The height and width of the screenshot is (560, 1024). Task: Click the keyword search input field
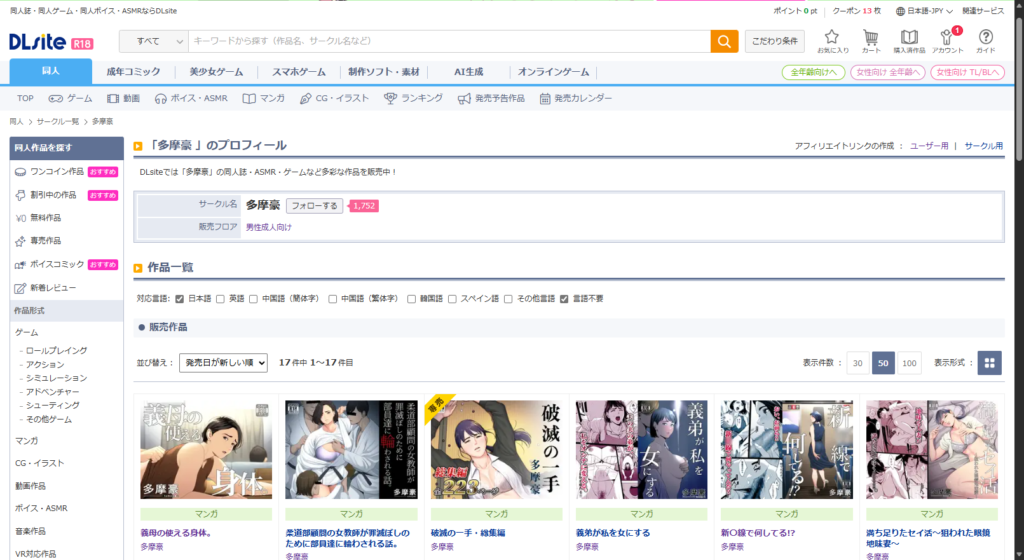[x=449, y=41]
